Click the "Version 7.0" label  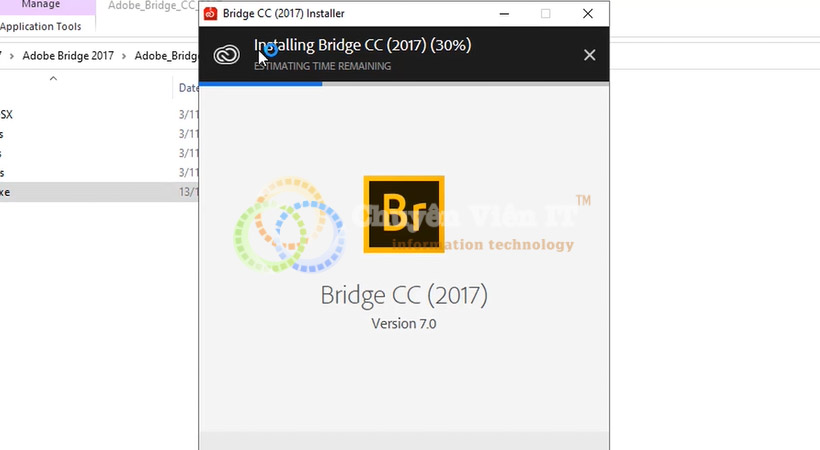(404, 323)
